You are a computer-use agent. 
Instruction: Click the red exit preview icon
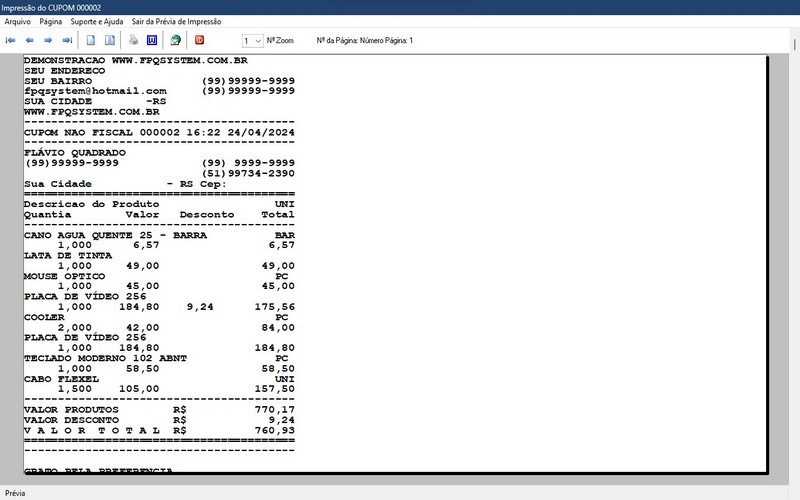(x=200, y=41)
